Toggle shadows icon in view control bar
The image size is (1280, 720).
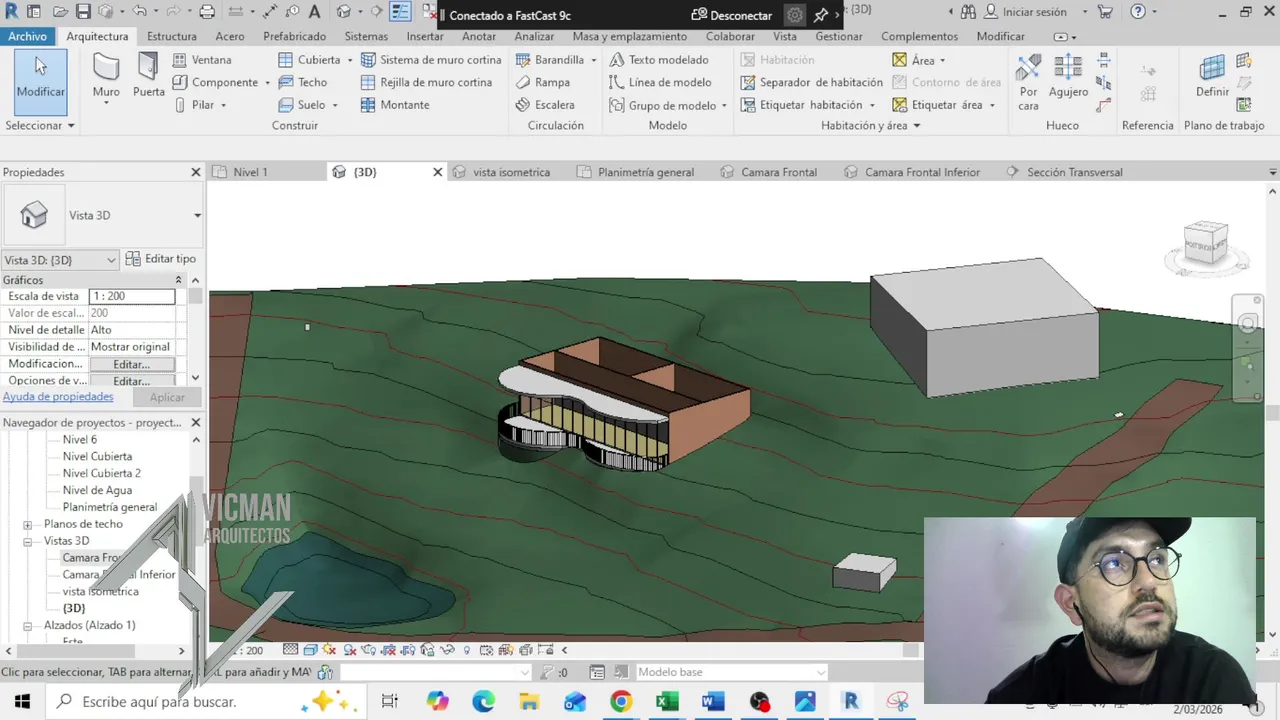(x=348, y=650)
